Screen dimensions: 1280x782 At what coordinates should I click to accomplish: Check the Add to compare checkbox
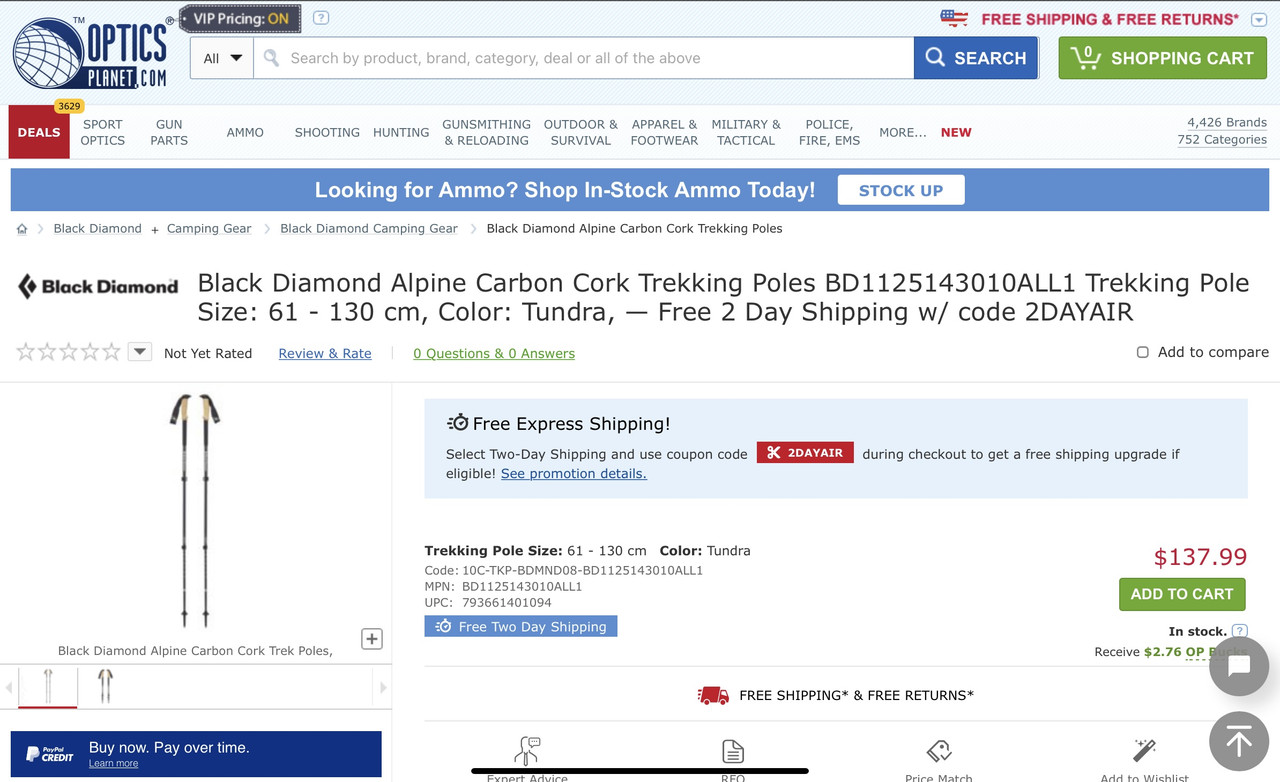[1143, 352]
